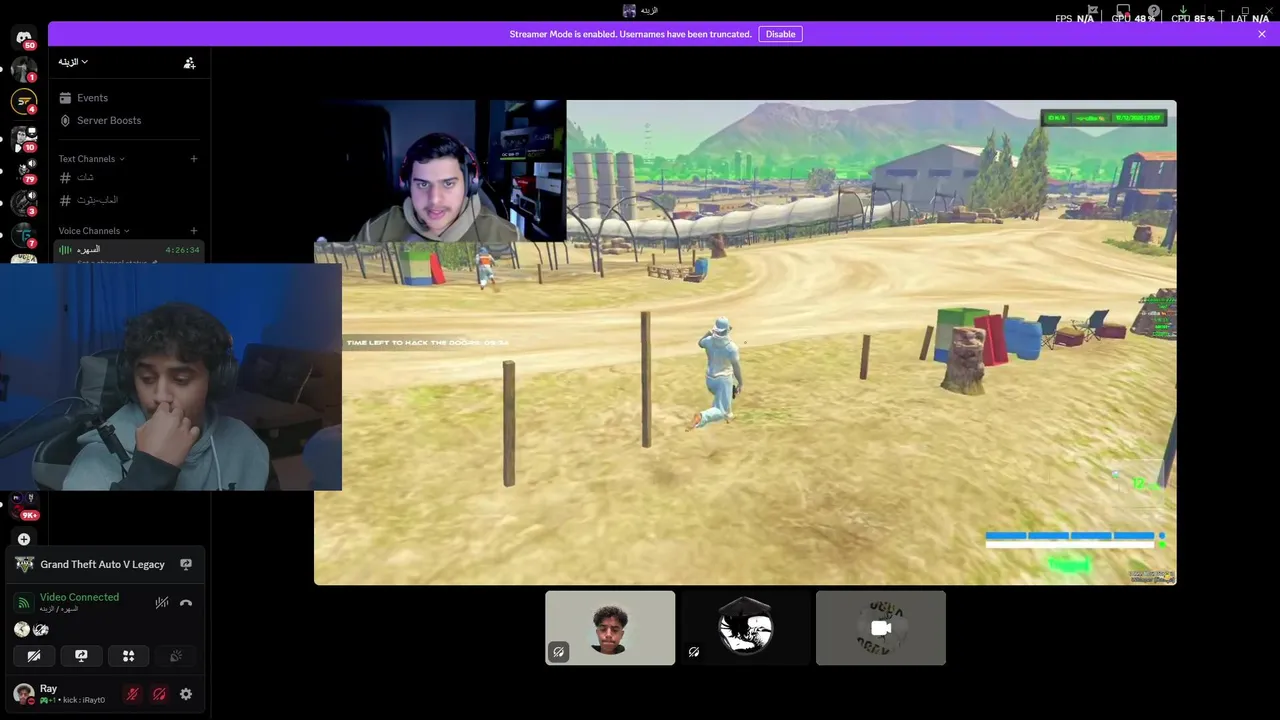This screenshot has height=720, width=1280.
Task: Expand the server name dropdown menu
Action: click(73, 62)
